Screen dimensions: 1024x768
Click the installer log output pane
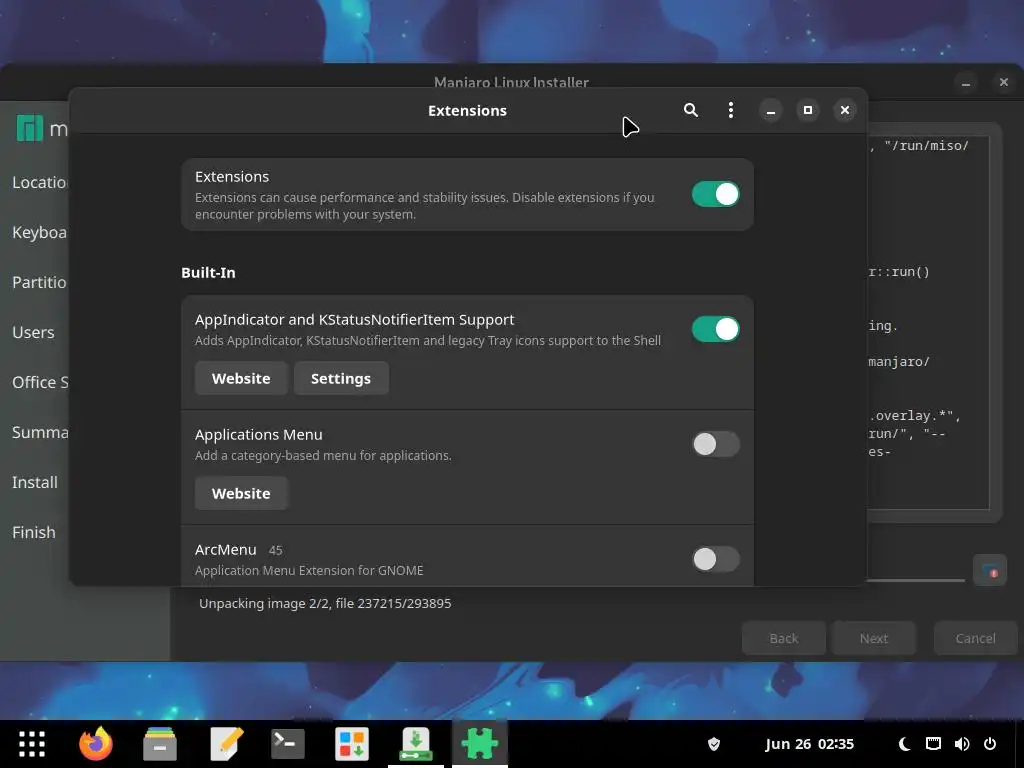[928, 323]
